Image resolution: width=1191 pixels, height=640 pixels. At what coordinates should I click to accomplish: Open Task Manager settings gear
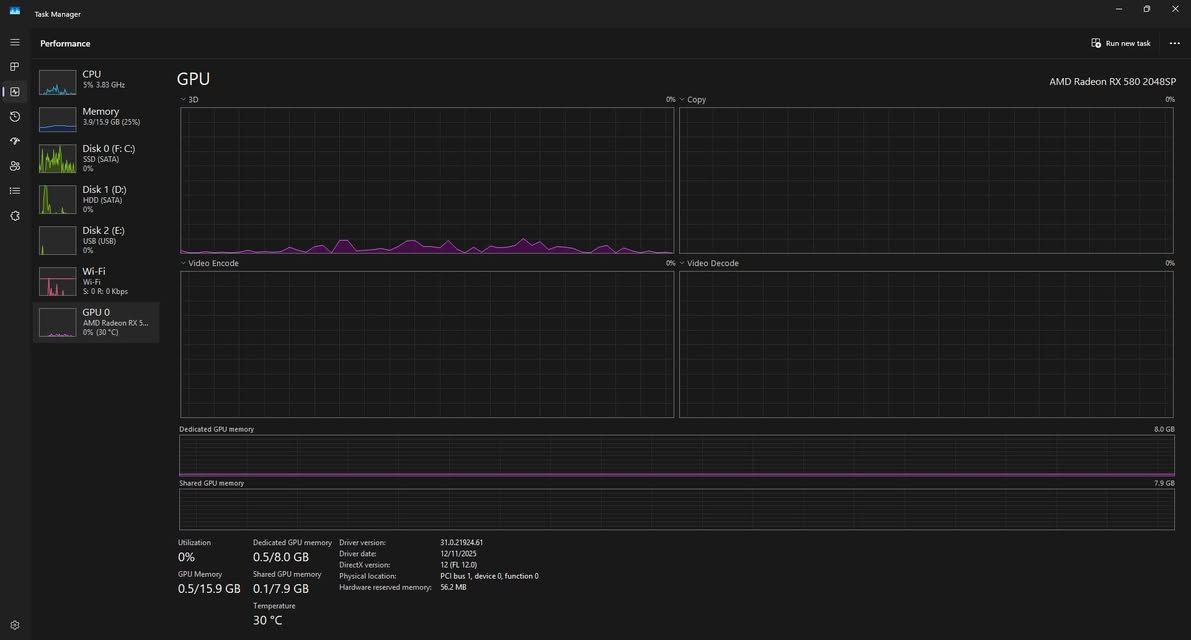[x=15, y=625]
